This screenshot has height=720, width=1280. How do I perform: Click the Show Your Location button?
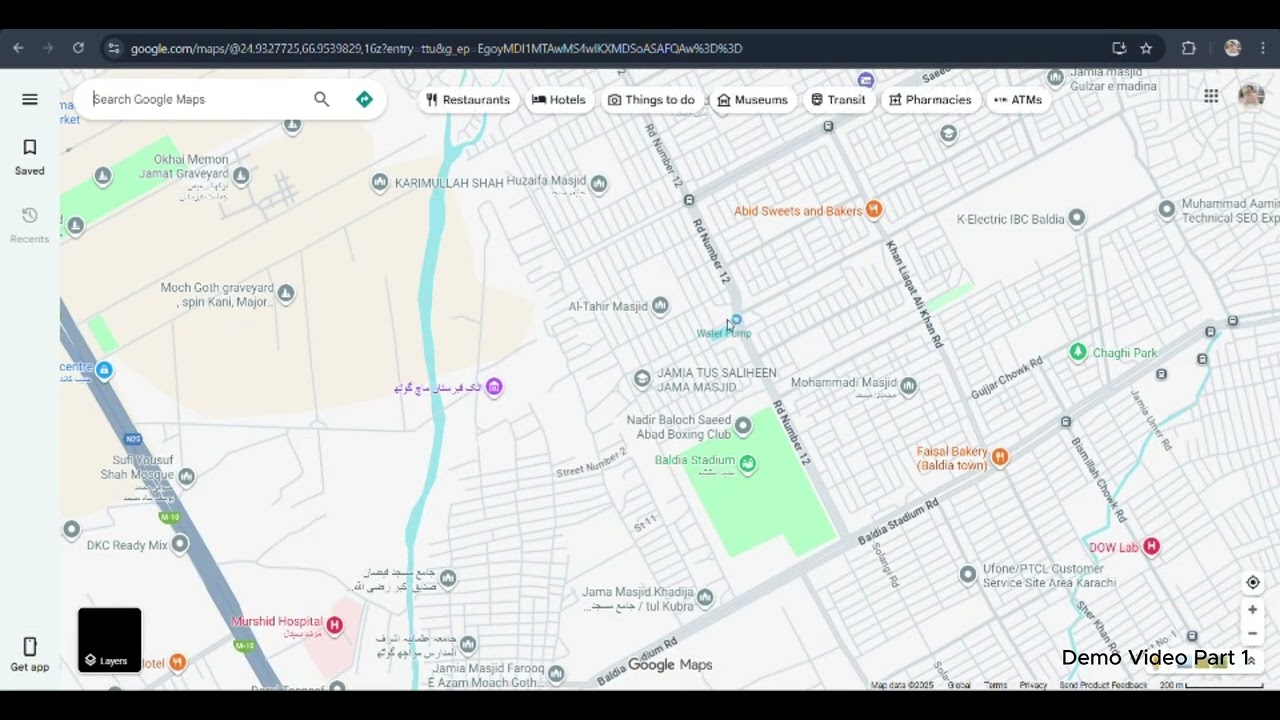click(1252, 583)
